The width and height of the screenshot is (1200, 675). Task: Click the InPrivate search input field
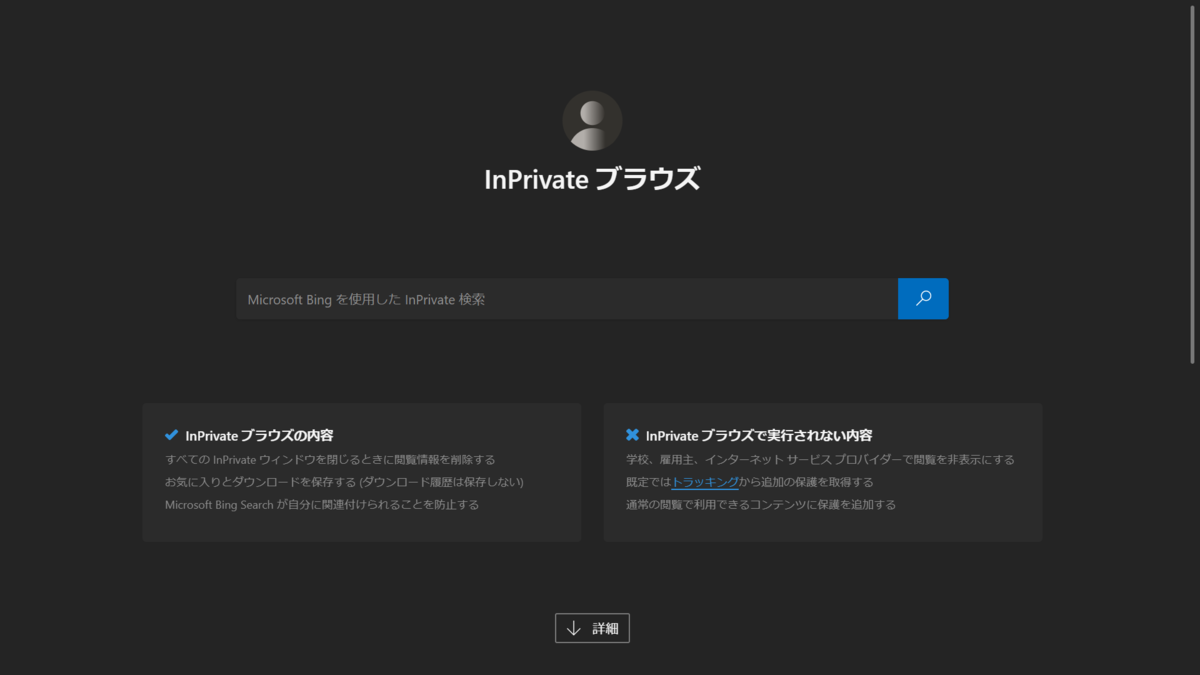560,298
